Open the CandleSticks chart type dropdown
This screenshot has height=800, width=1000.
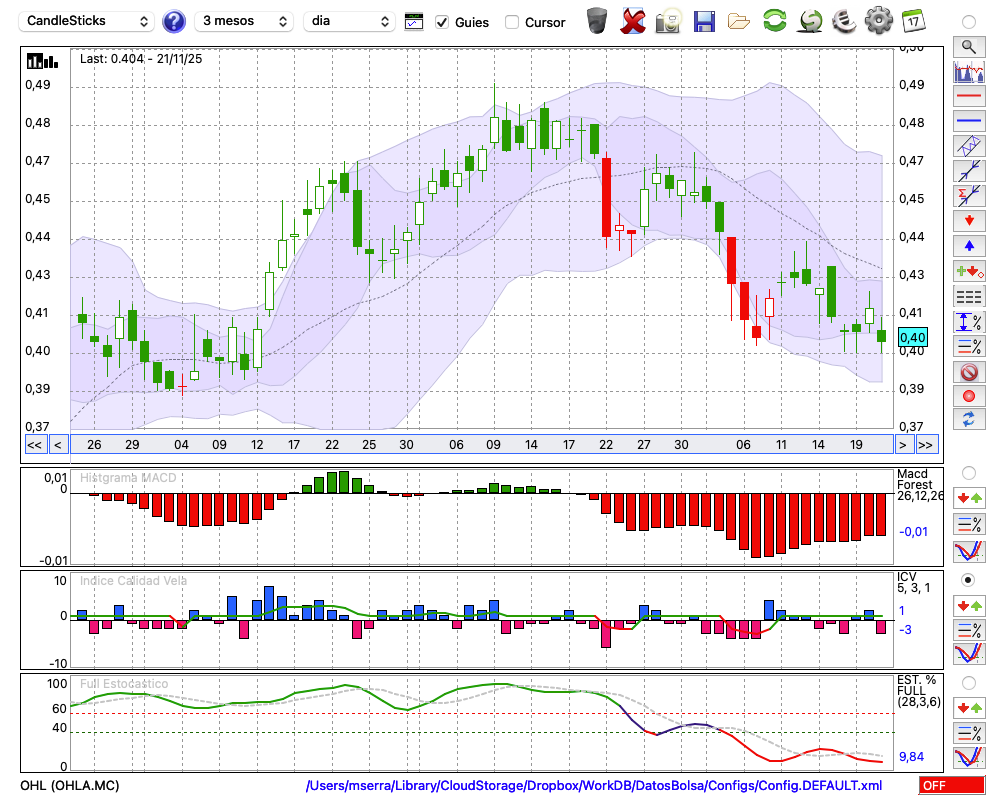pos(88,21)
